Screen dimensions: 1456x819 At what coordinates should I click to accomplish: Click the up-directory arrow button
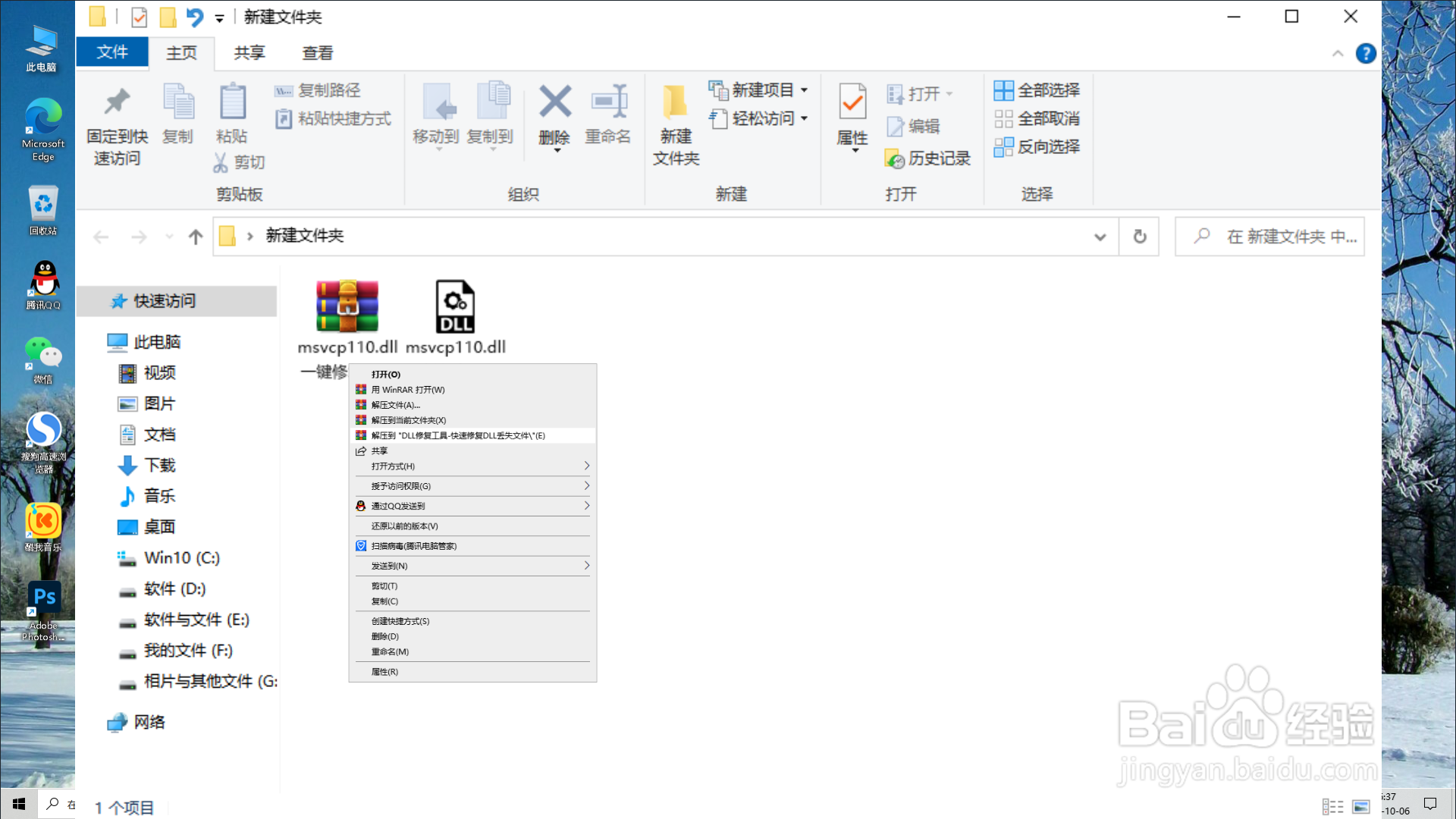[x=196, y=237]
